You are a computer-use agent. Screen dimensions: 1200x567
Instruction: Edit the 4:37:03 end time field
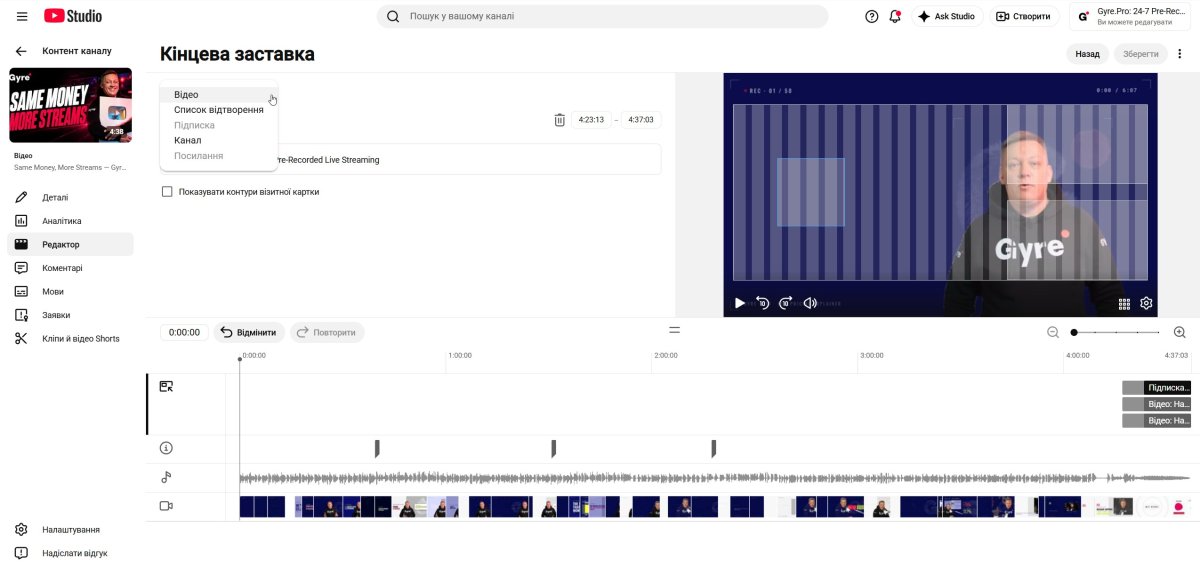641,120
